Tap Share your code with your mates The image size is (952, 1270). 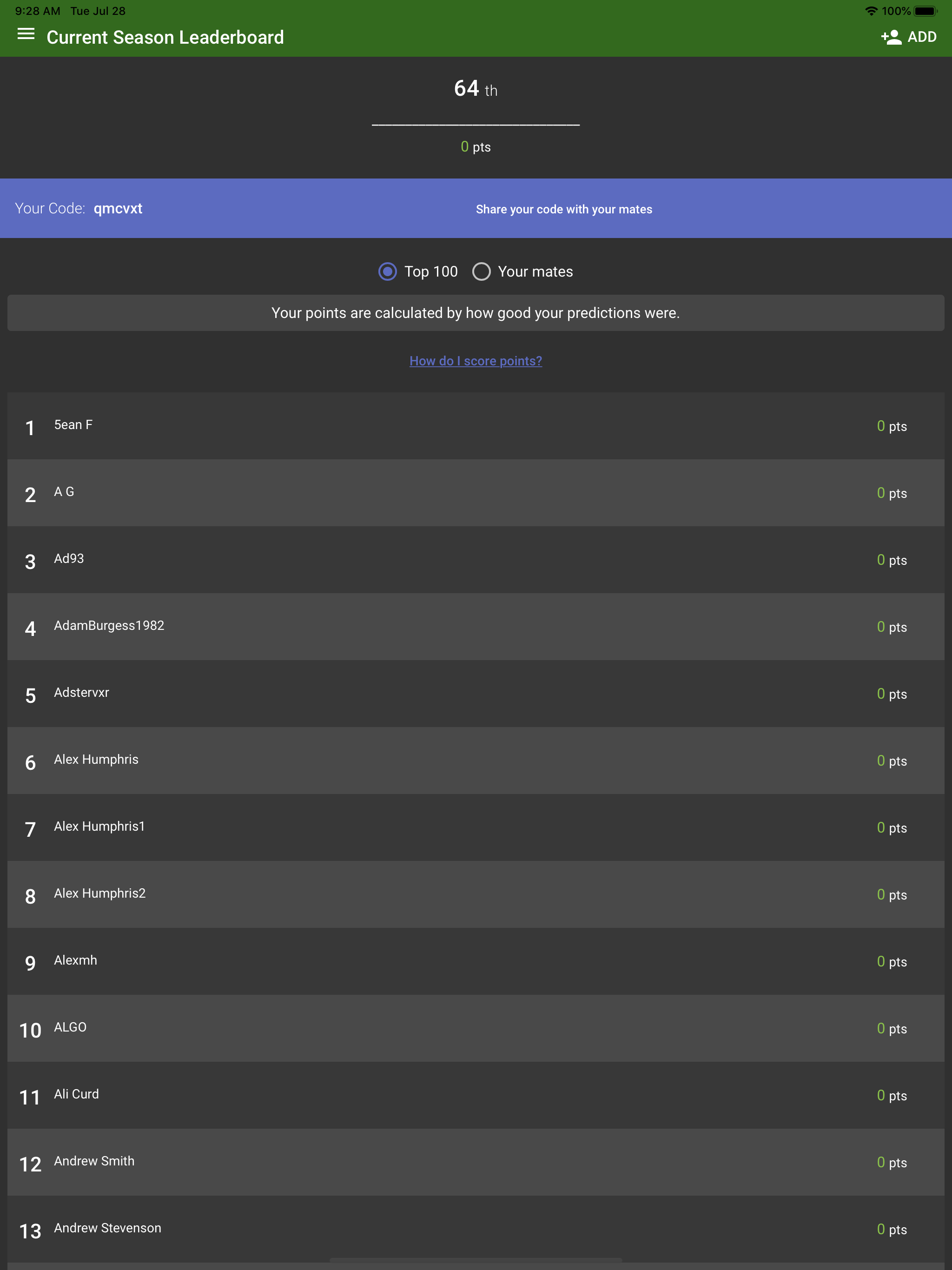click(563, 210)
